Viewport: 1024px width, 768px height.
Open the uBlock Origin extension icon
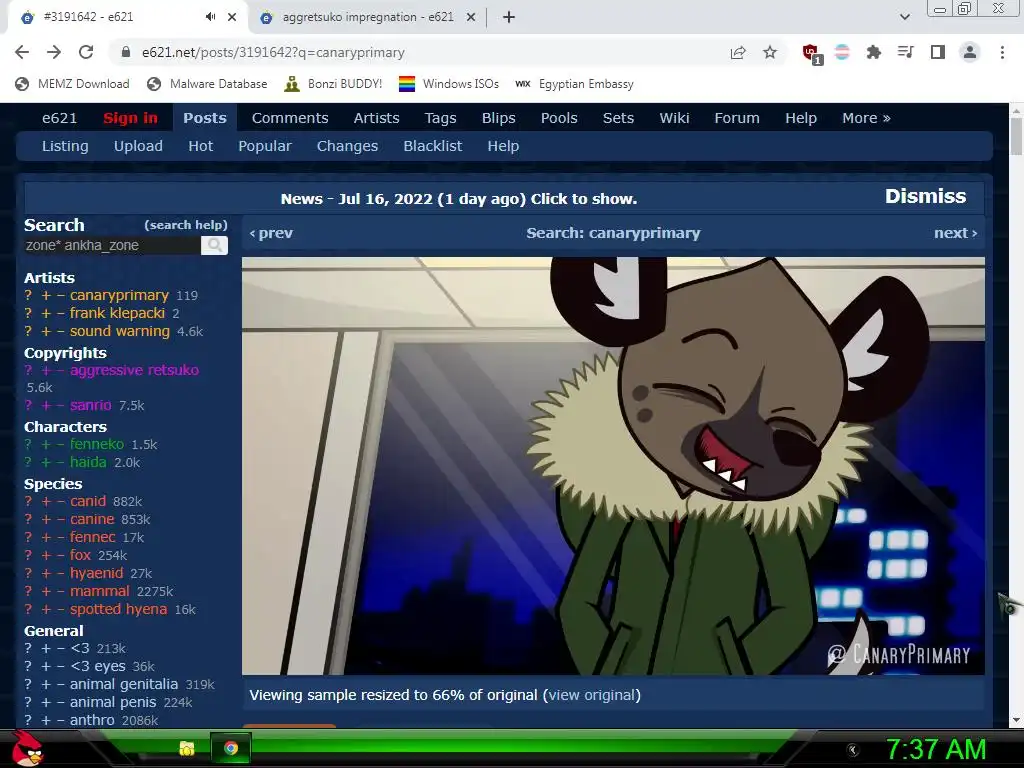[811, 53]
